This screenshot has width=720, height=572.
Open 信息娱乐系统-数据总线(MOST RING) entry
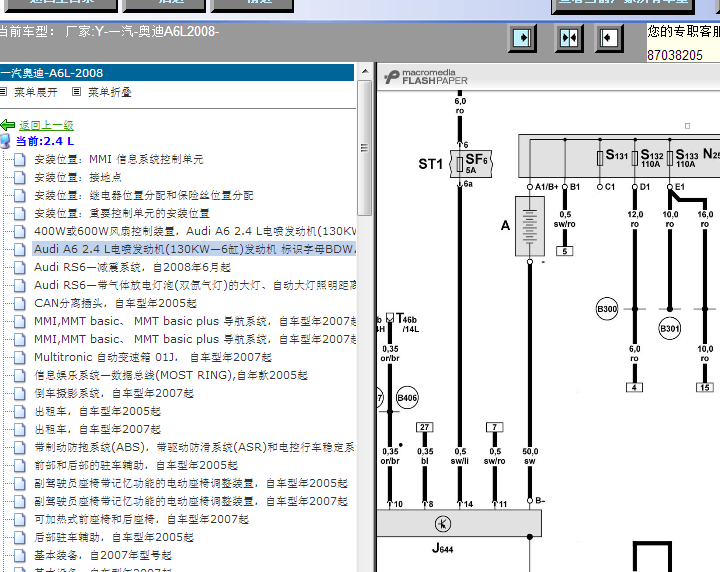[171, 375]
